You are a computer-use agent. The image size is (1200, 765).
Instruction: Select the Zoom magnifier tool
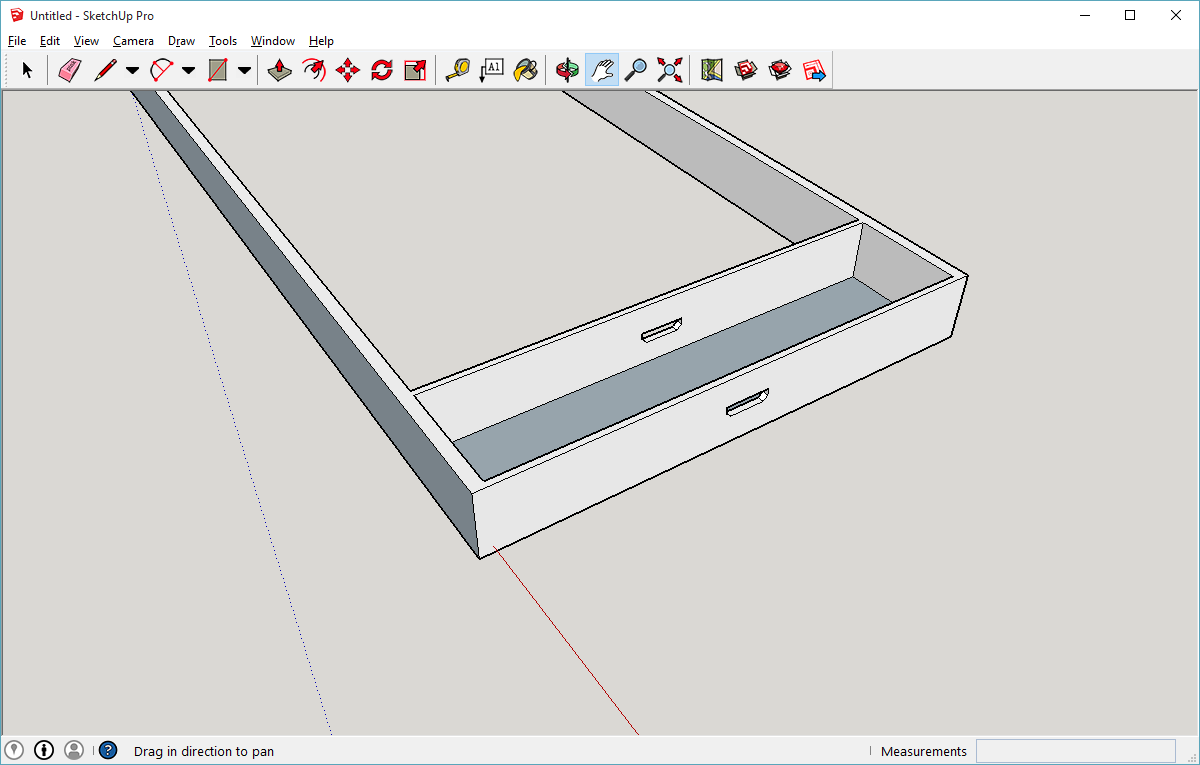click(x=636, y=70)
